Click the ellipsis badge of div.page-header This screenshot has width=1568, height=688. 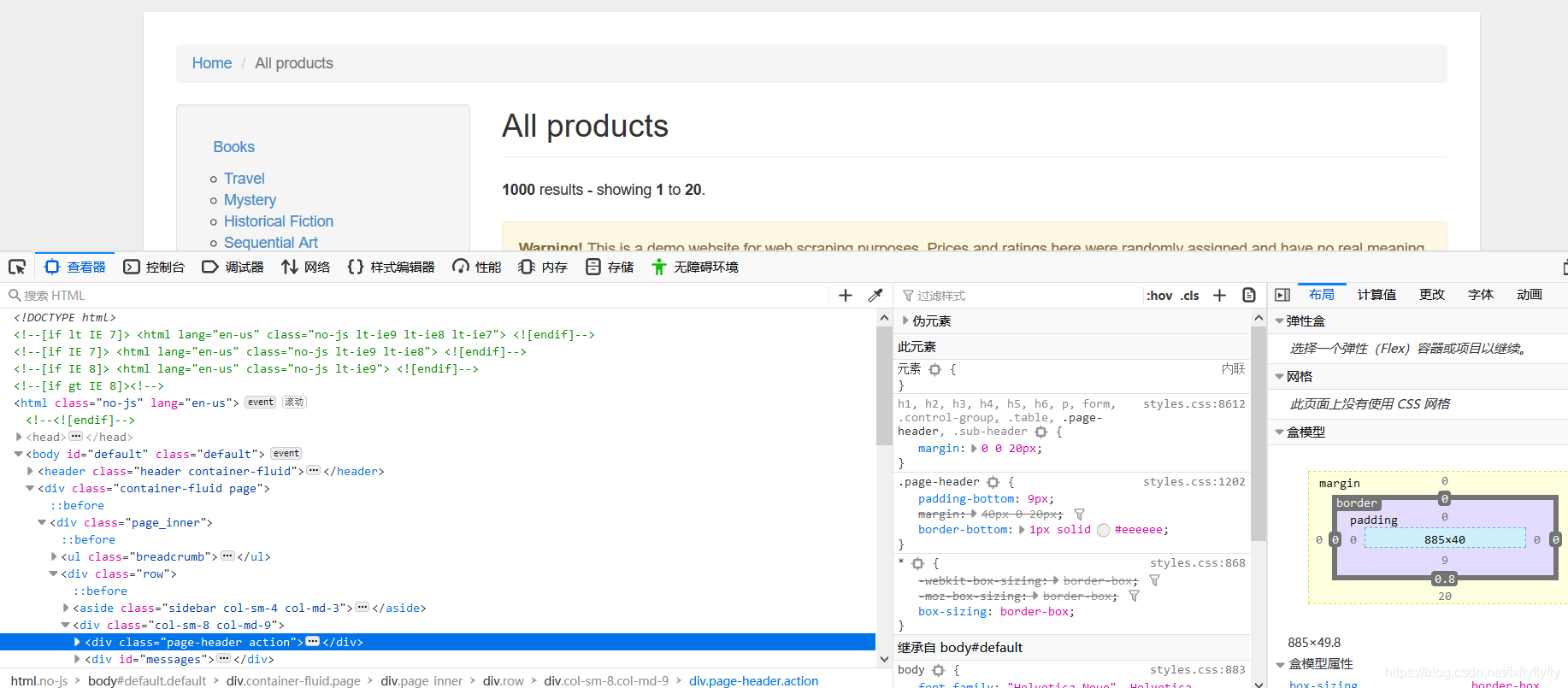pyautogui.click(x=313, y=642)
